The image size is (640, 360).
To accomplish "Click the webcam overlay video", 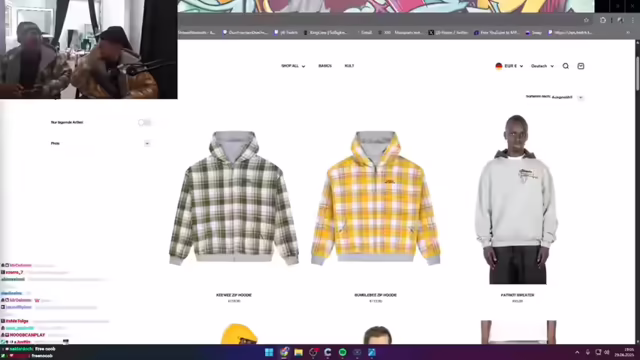I will coord(89,49).
